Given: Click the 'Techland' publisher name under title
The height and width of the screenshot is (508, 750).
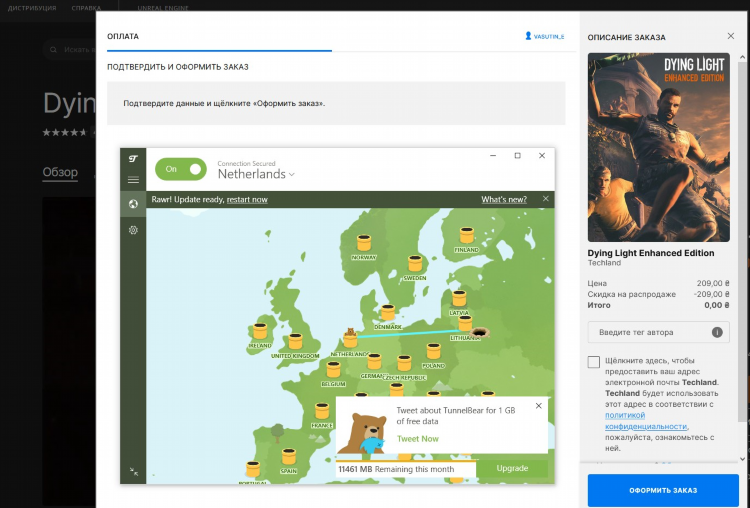Looking at the screenshot, I should click(x=604, y=263).
